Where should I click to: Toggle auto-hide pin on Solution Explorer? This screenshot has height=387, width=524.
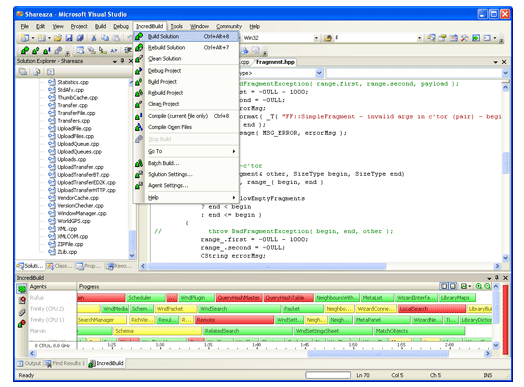click(122, 61)
